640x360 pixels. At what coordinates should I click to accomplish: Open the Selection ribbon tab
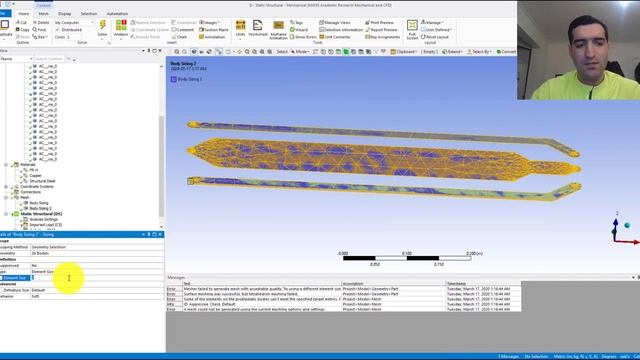[x=89, y=13]
